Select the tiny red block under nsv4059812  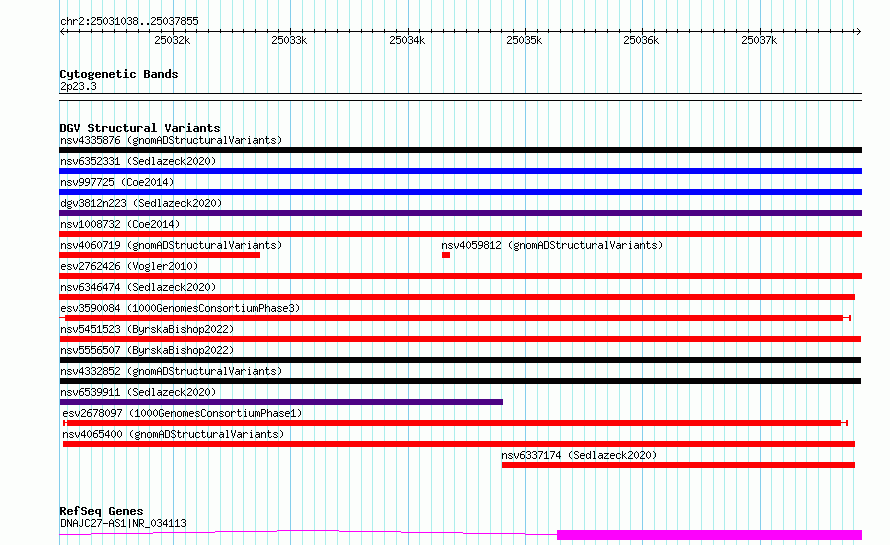click(446, 255)
